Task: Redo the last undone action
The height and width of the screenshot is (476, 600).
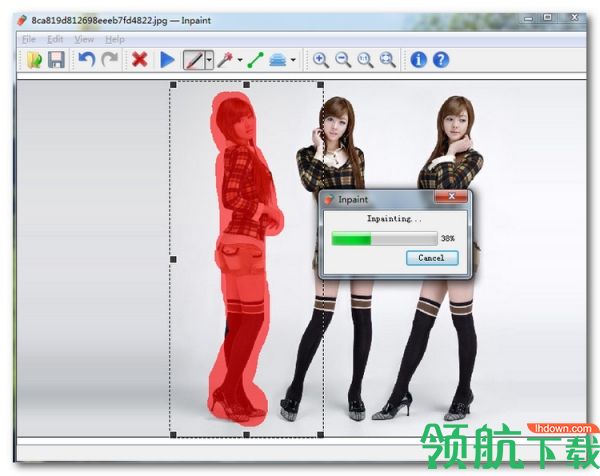Action: [x=109, y=60]
